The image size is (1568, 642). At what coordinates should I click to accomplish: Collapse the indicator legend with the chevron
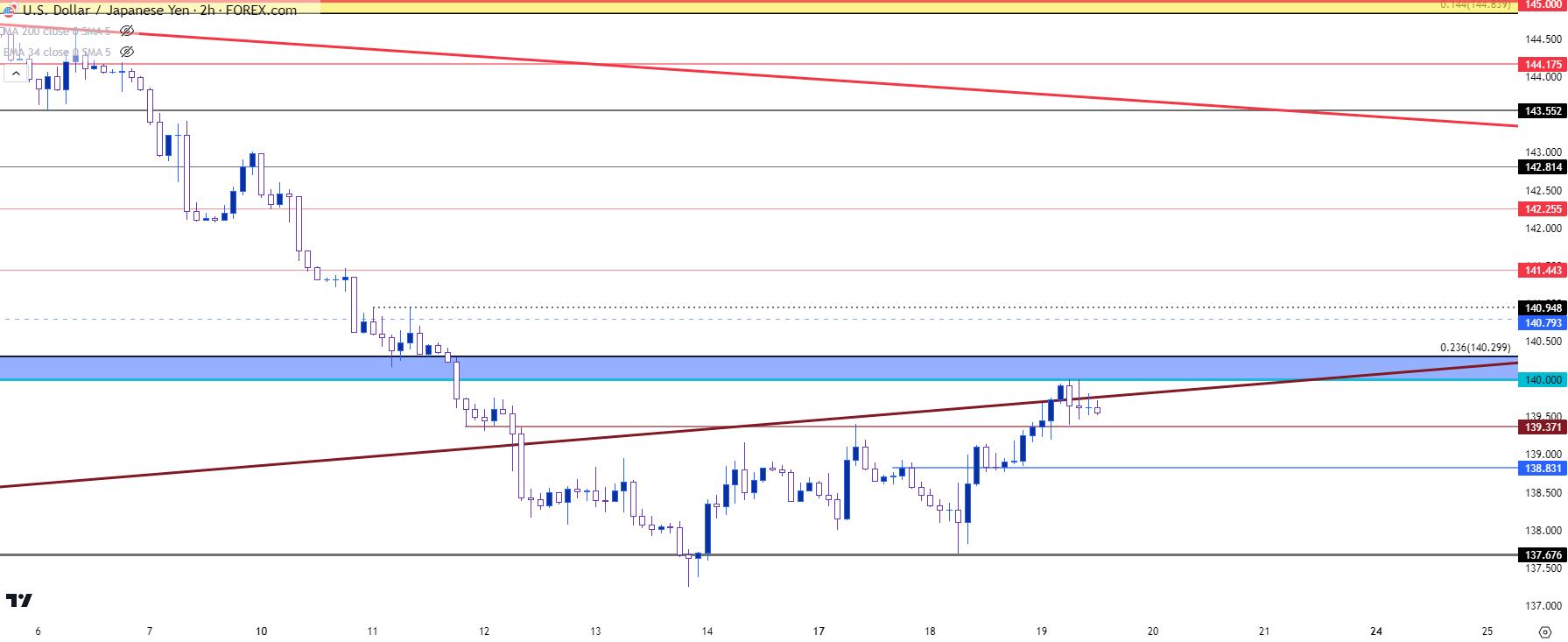click(x=16, y=74)
